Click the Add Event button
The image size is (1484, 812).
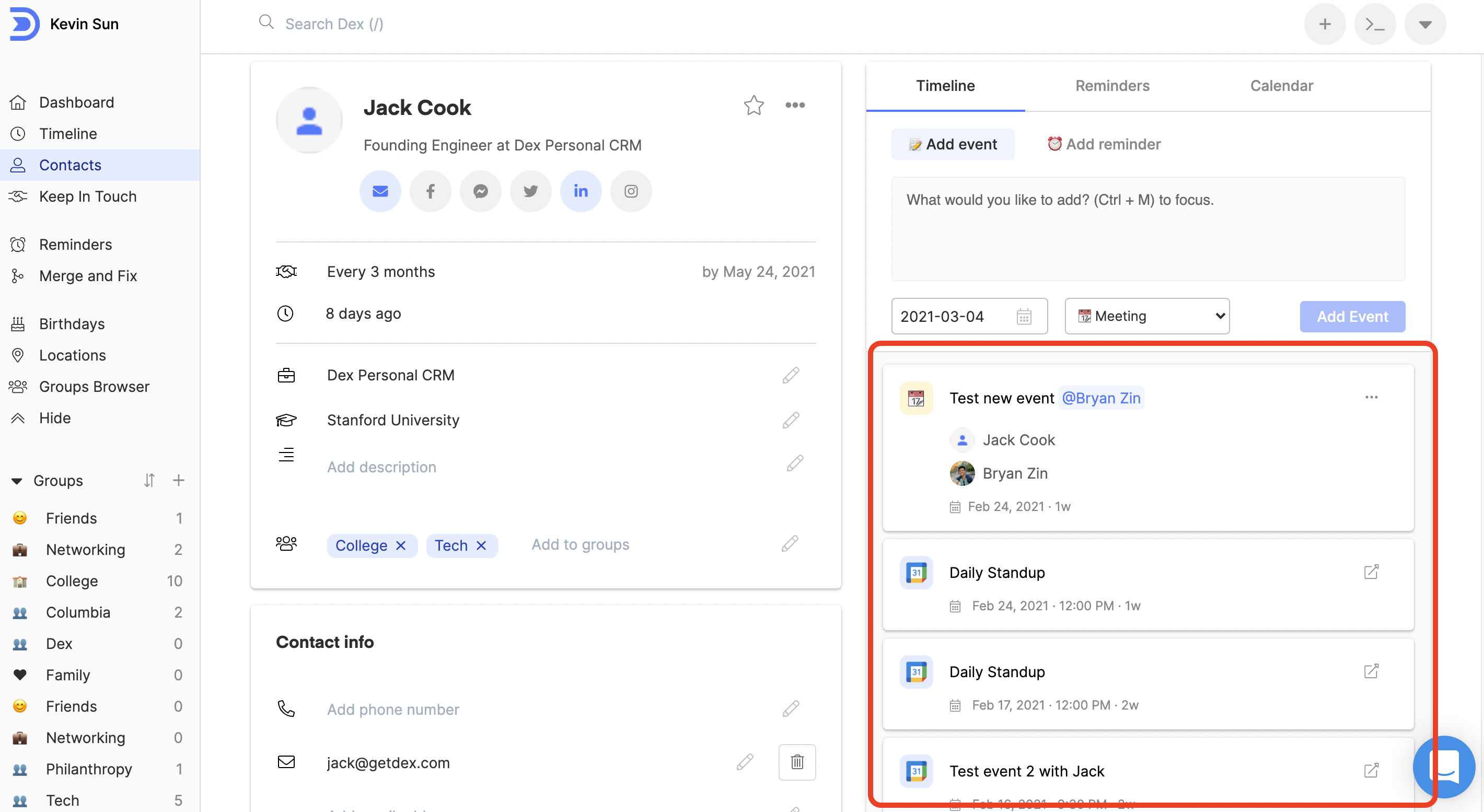tap(1352, 316)
